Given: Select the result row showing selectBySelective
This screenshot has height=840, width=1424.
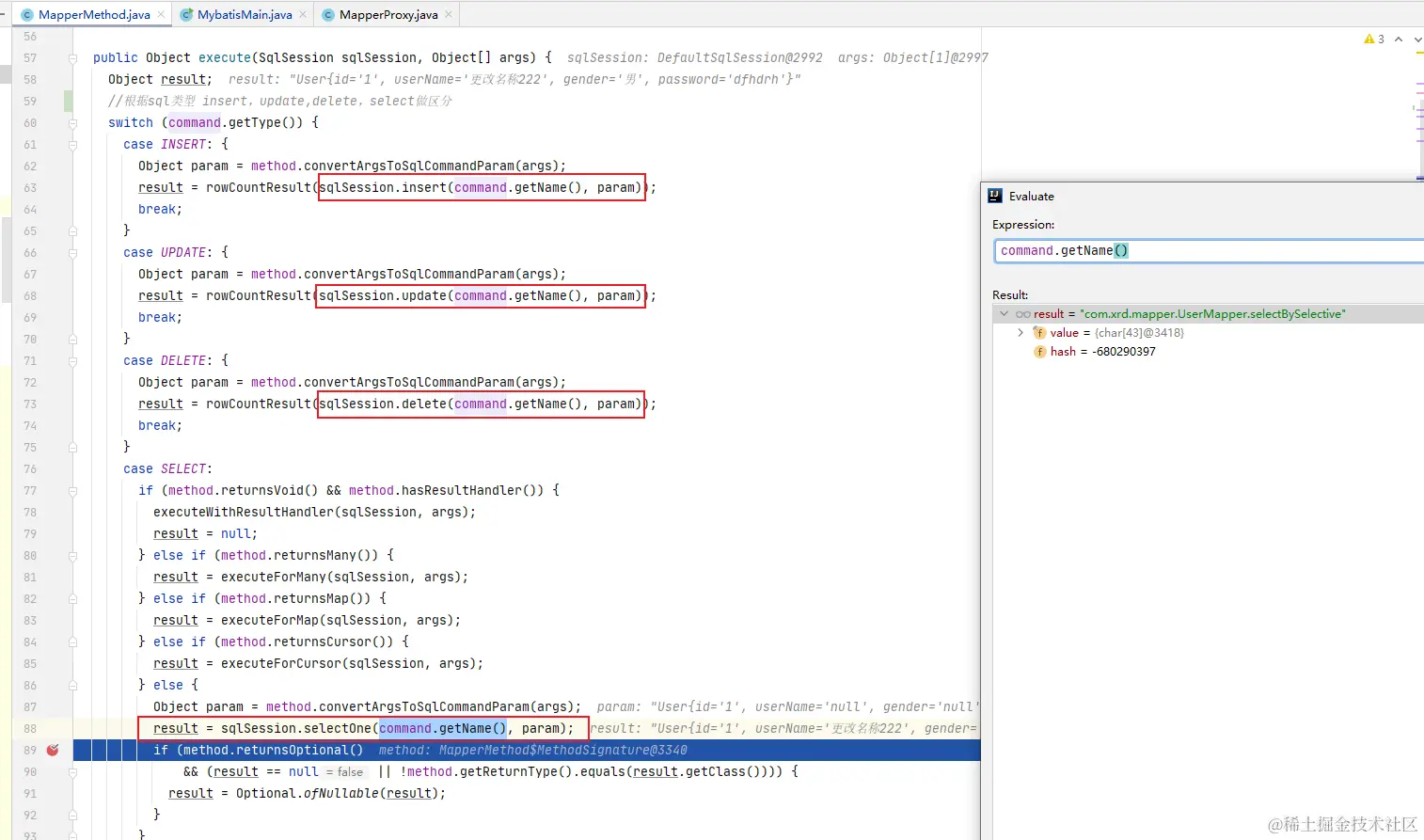Looking at the screenshot, I should tap(1209, 314).
